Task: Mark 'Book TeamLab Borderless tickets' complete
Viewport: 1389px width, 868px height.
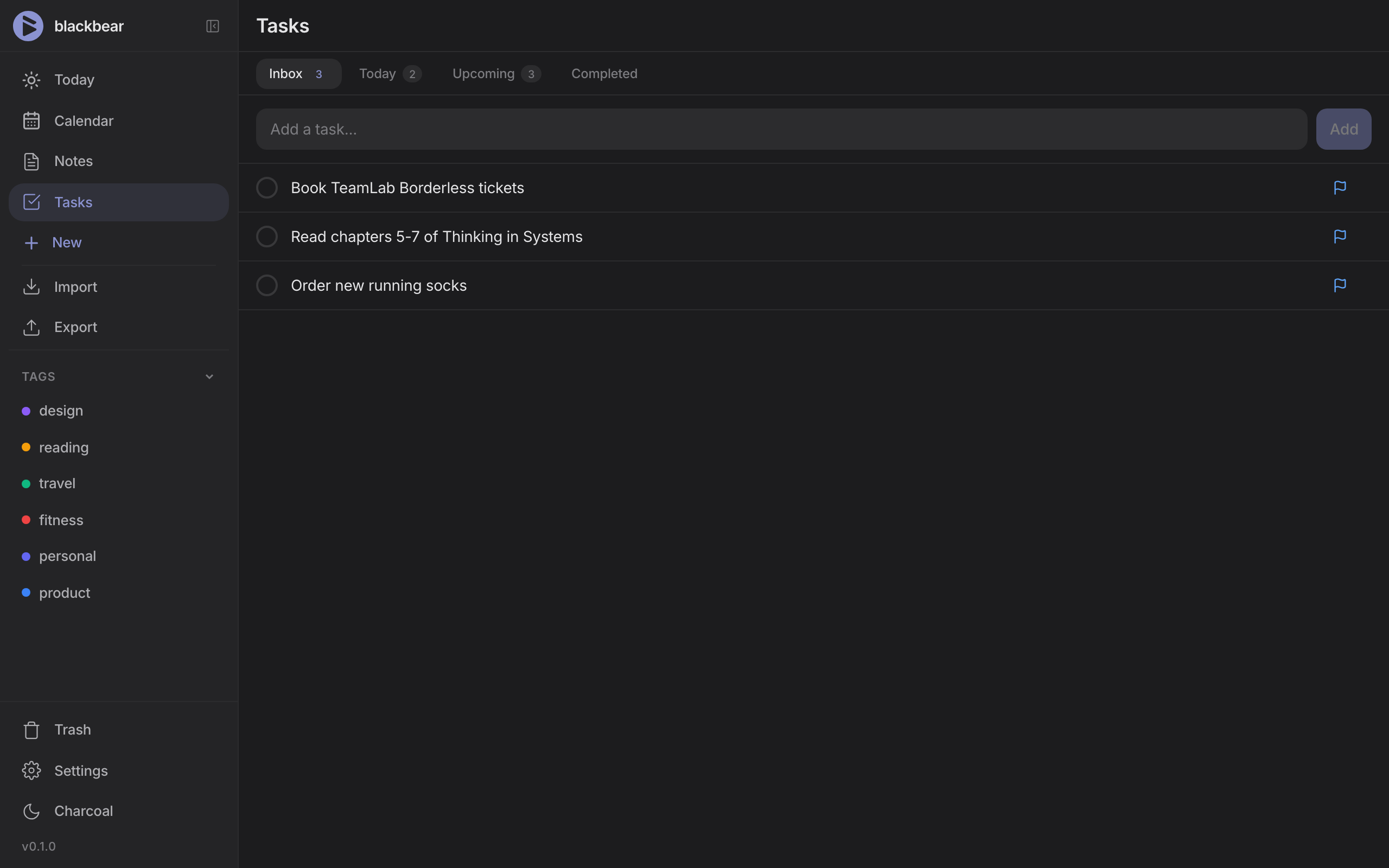Action: click(267, 187)
